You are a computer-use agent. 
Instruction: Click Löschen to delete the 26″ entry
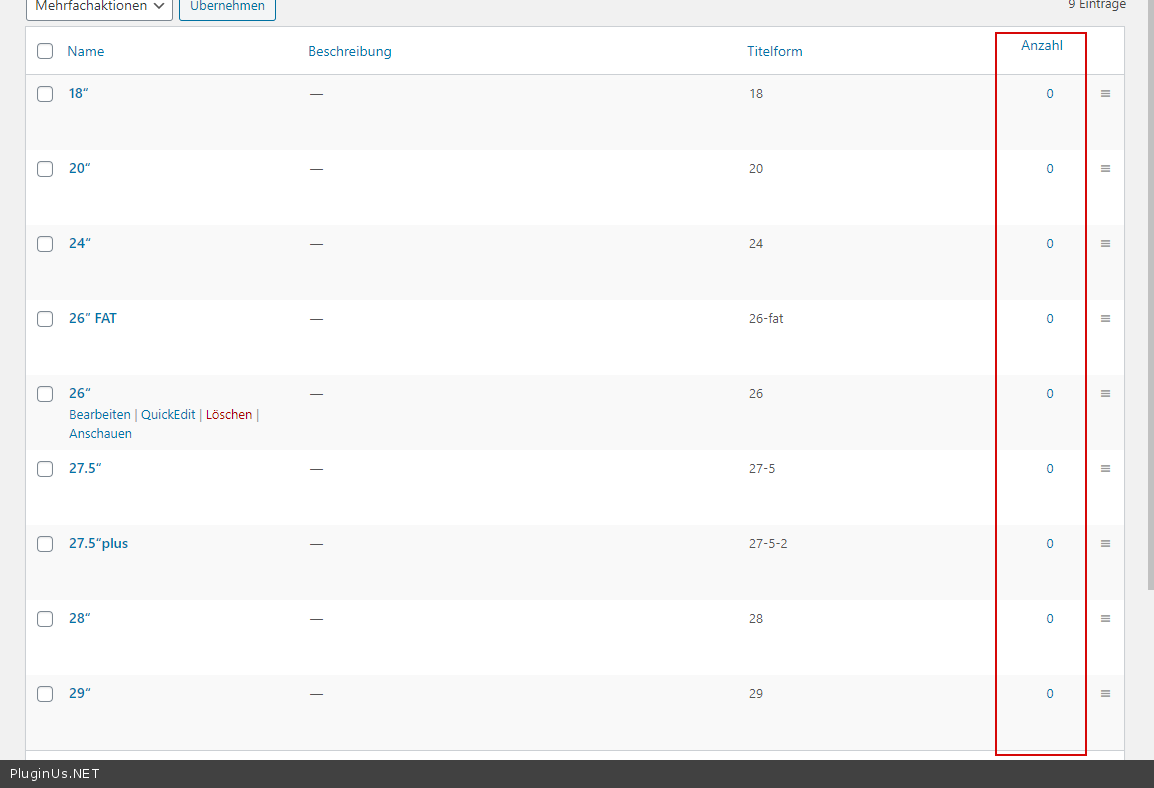pyautogui.click(x=229, y=414)
